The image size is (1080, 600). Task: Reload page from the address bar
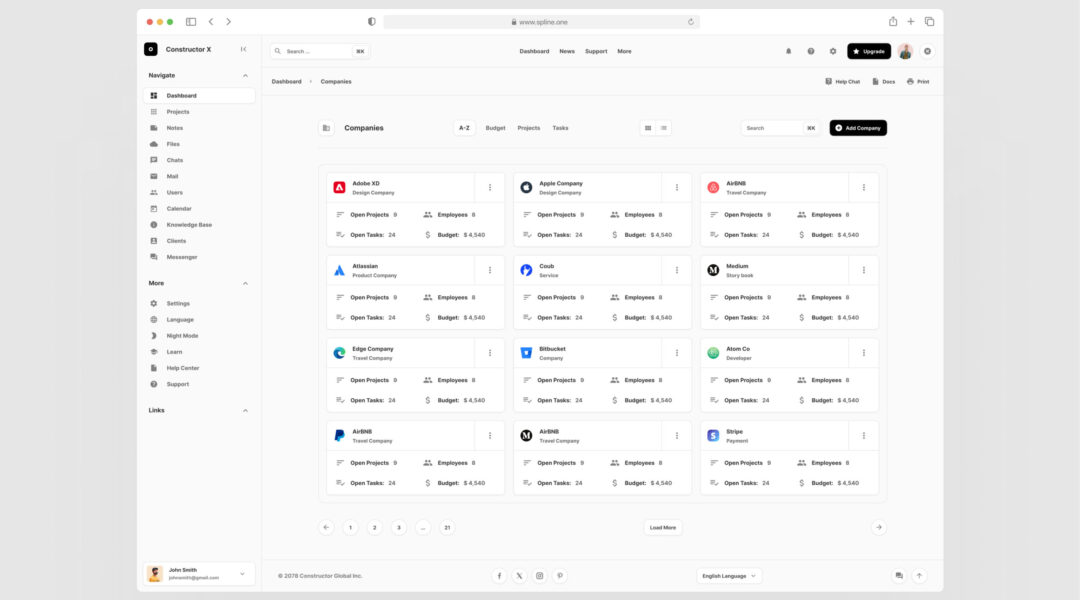(x=691, y=22)
